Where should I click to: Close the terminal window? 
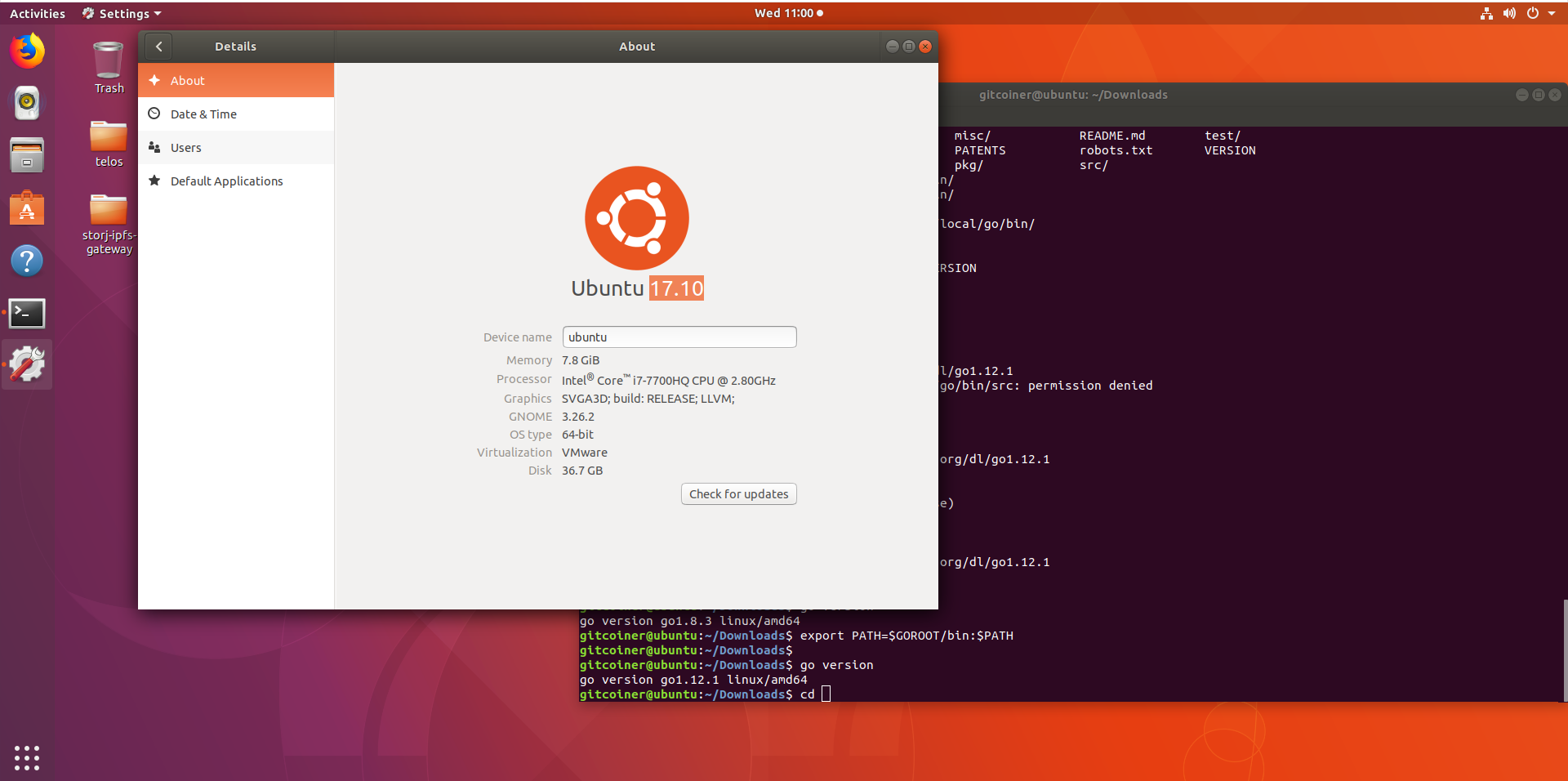pos(1555,95)
